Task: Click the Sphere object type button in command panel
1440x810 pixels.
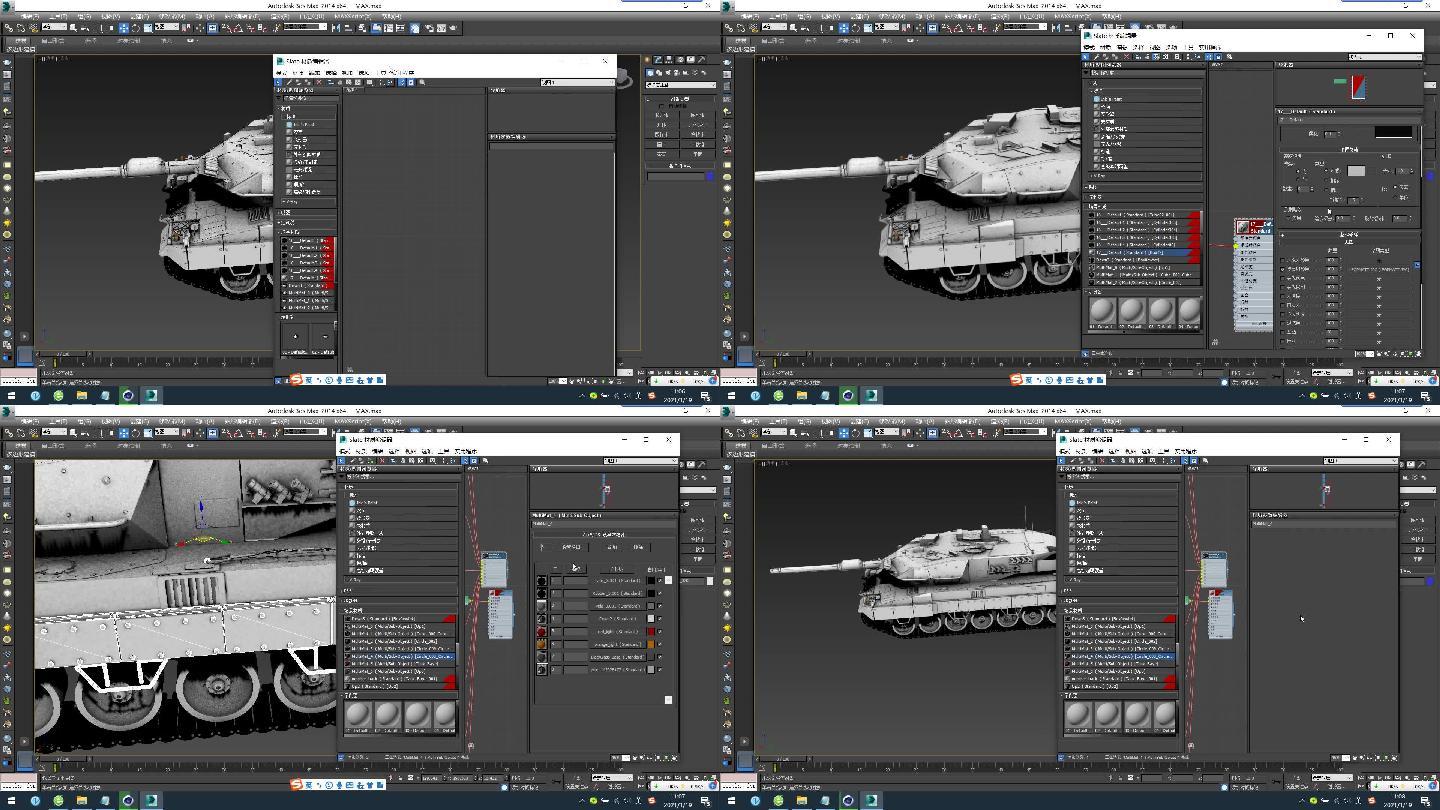Action: pyautogui.click(x=661, y=125)
